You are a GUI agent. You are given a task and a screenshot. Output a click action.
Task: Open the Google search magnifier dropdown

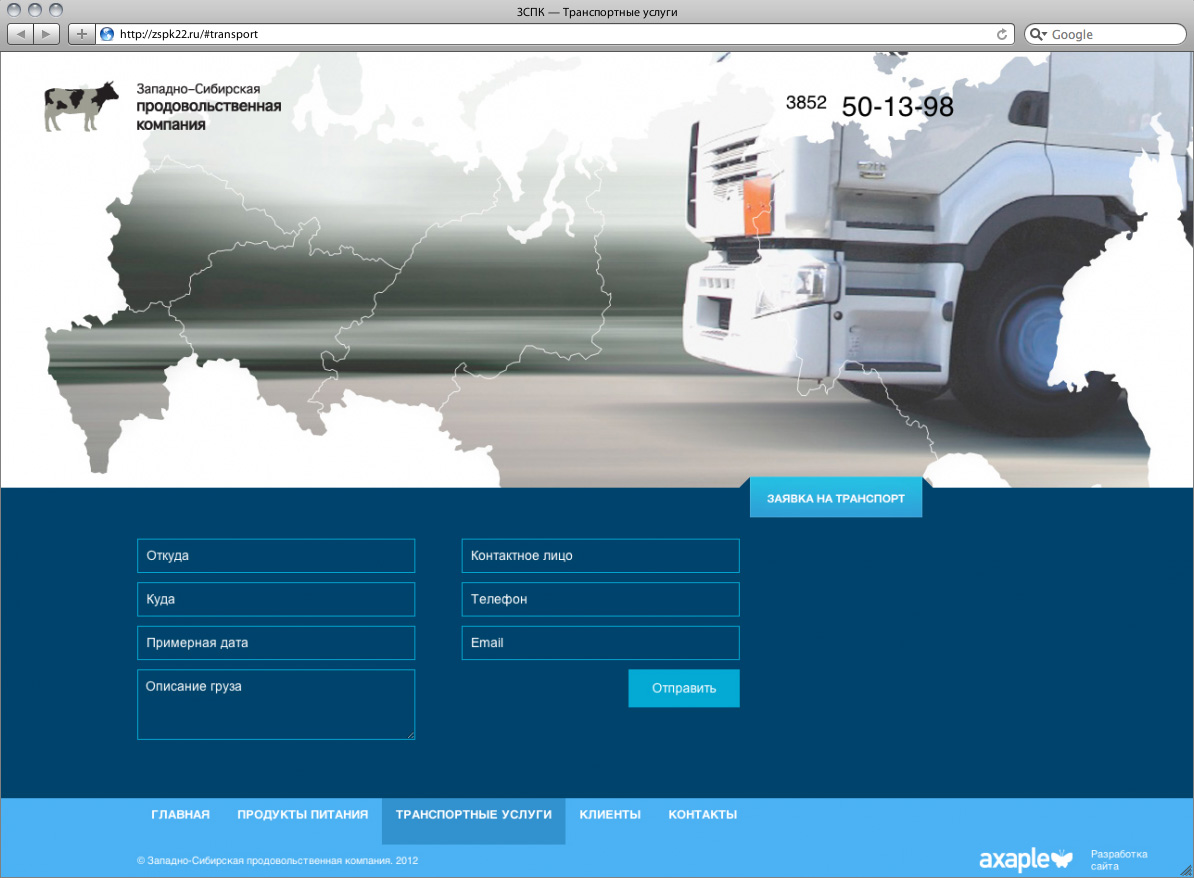coord(1038,34)
